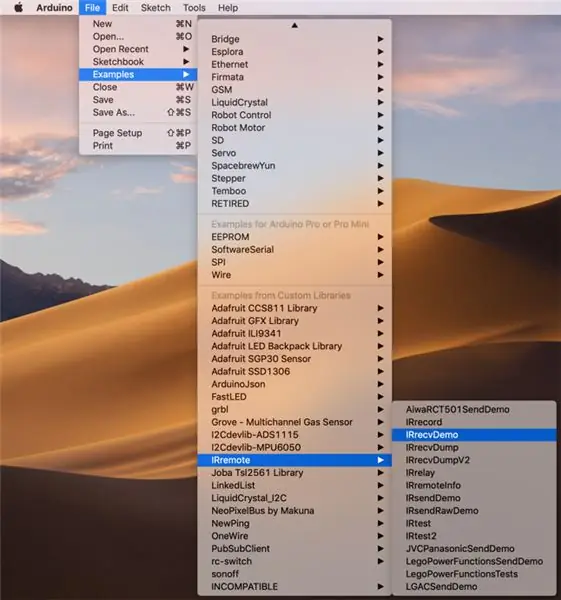The height and width of the screenshot is (600, 561).
Task: Expand the Open Recent submenu
Action: coord(138,49)
